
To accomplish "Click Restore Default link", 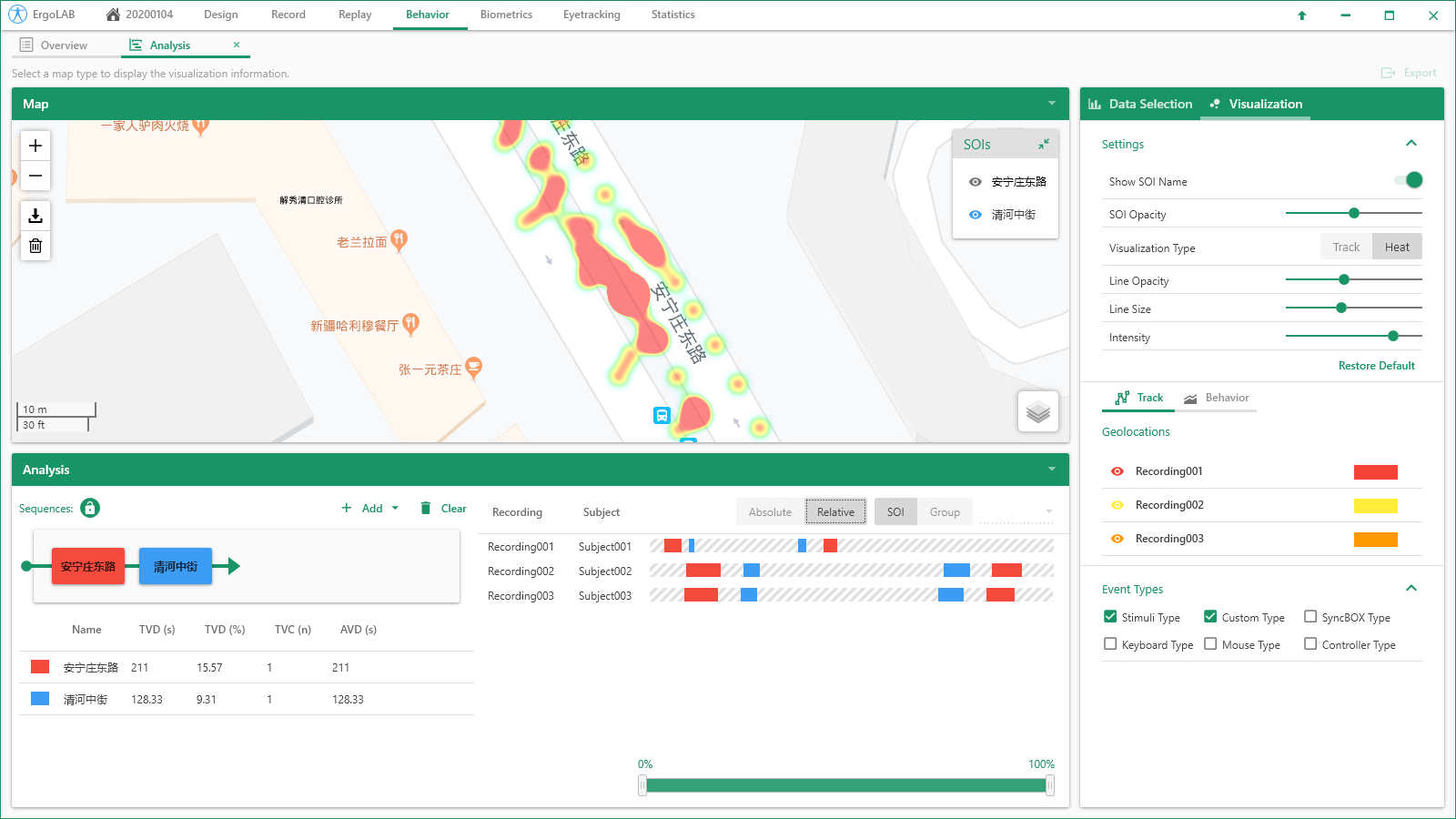I will [1376, 366].
